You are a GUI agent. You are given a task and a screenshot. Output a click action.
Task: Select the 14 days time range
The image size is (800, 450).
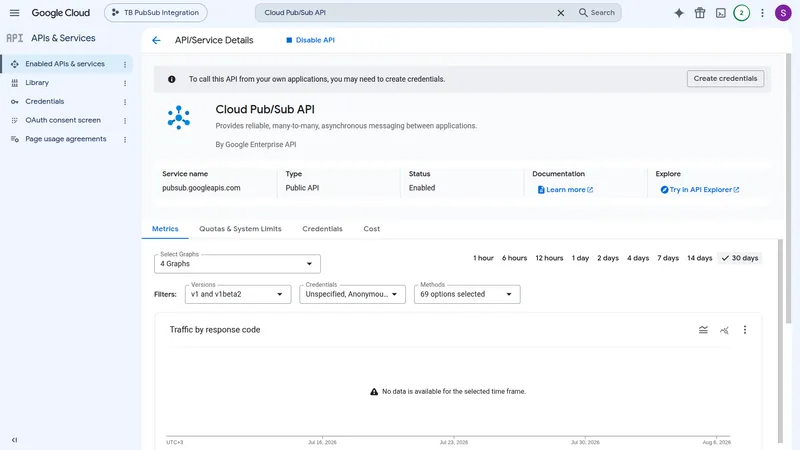point(699,258)
